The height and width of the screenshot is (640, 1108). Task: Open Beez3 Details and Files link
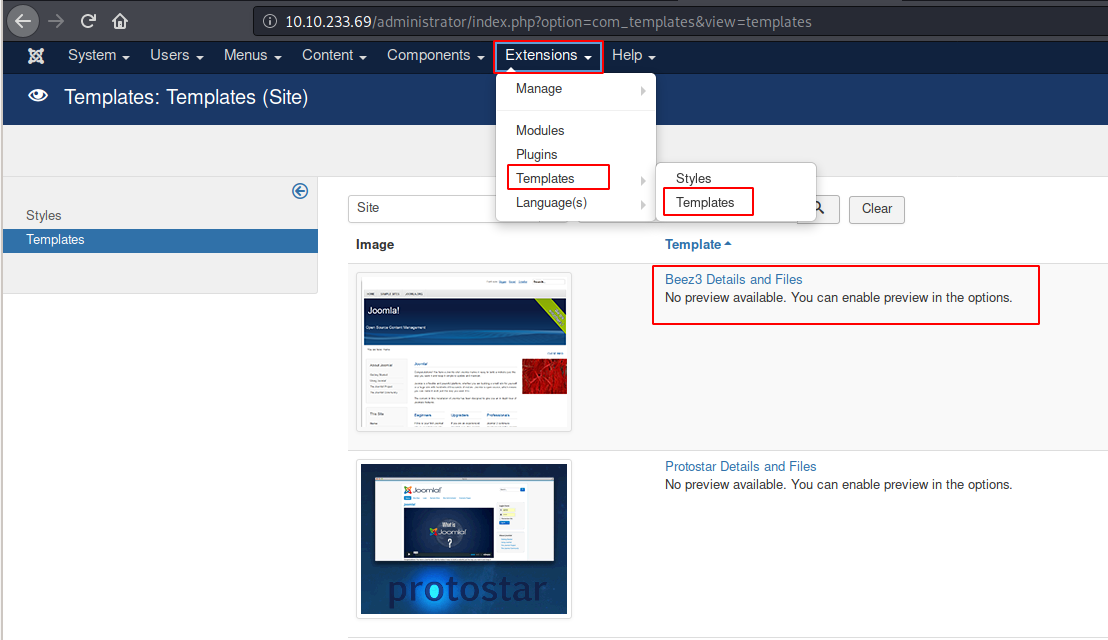point(733,280)
